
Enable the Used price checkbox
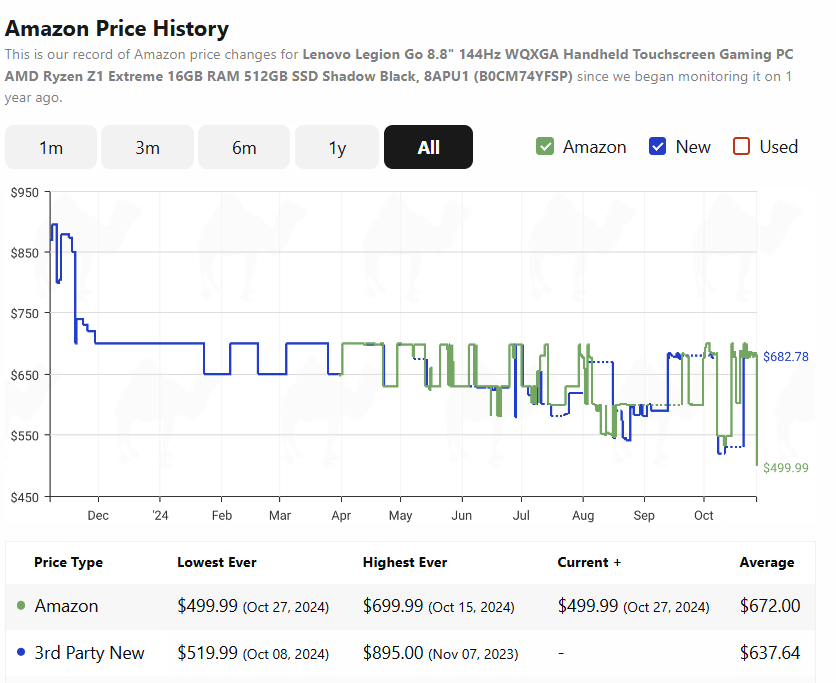tap(742, 147)
